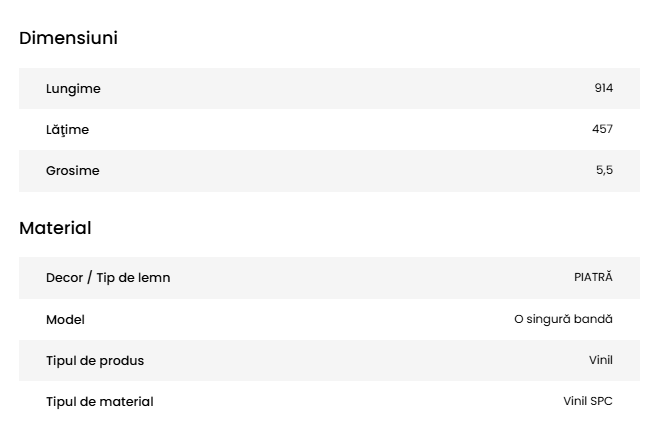The width and height of the screenshot is (656, 448).
Task: Select the Lungime label
Action: pos(73,89)
